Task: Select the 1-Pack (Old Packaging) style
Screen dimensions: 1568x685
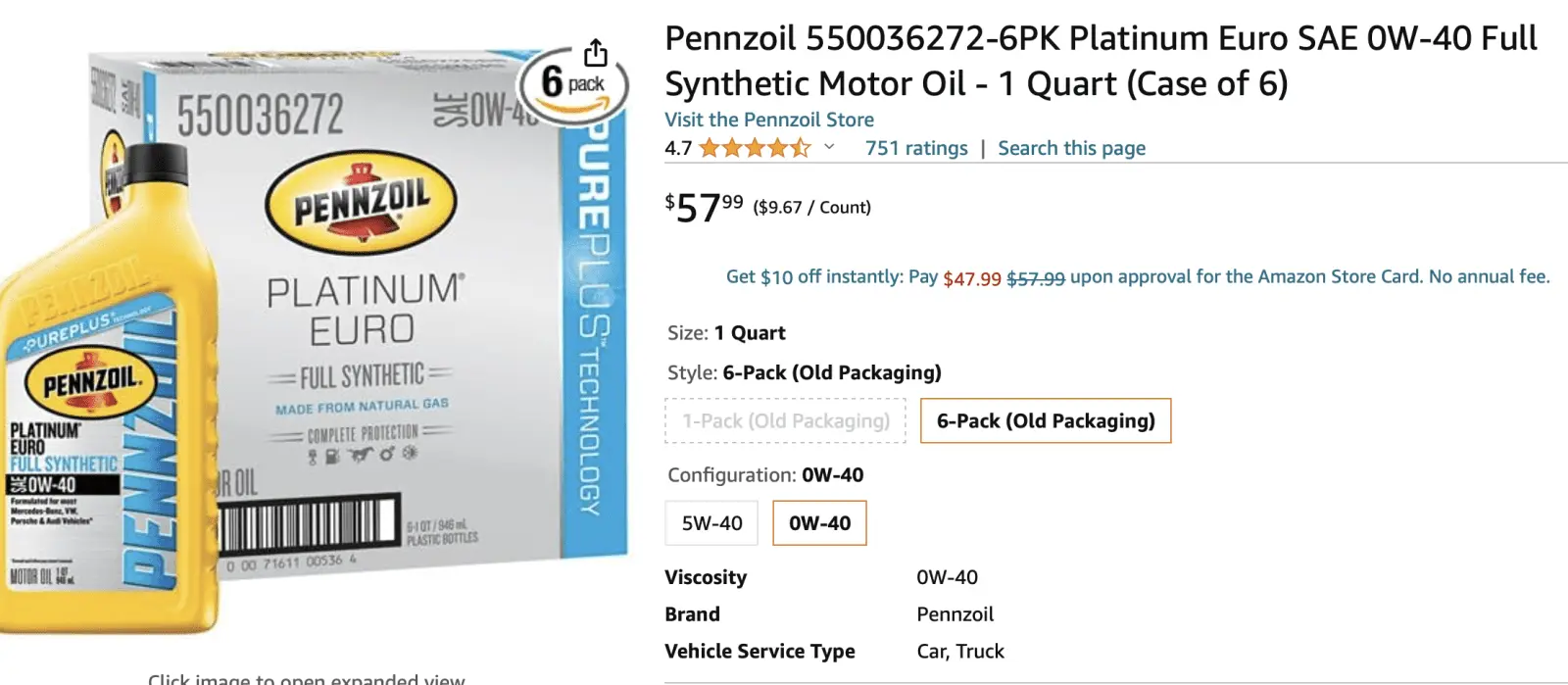Action: coord(786,420)
